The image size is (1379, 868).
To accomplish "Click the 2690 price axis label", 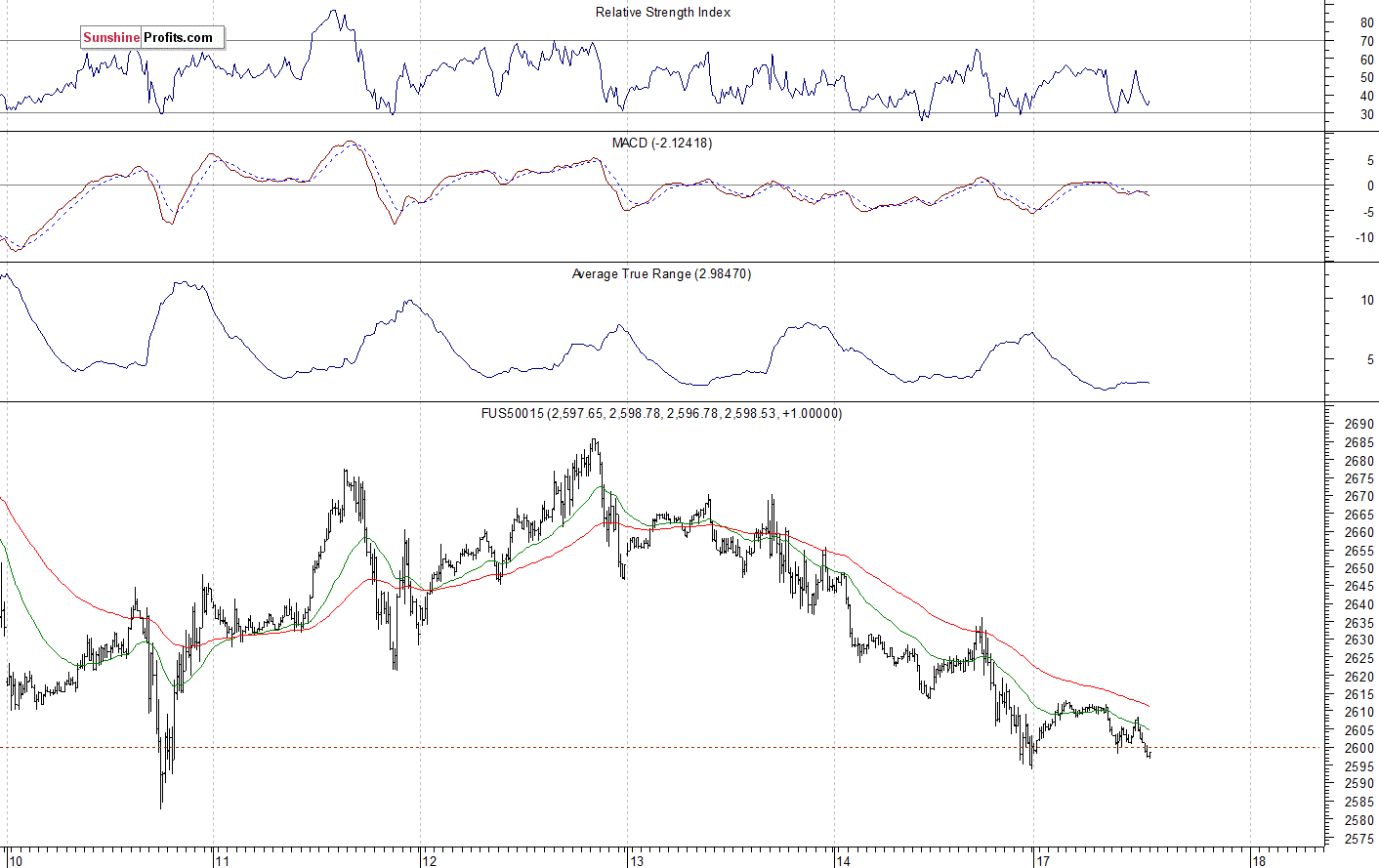I will tap(1358, 425).
